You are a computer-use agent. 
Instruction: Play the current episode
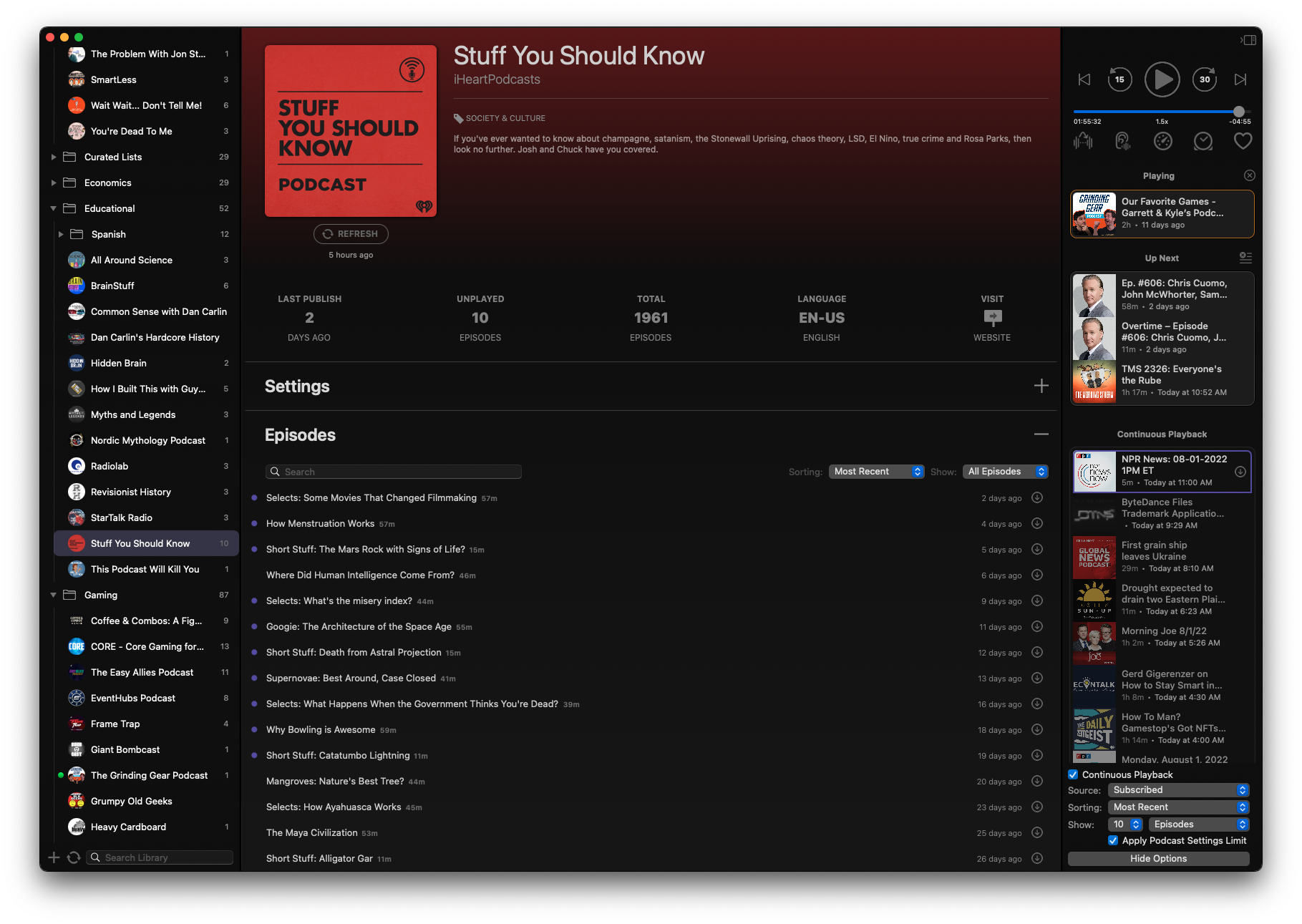coord(1162,79)
